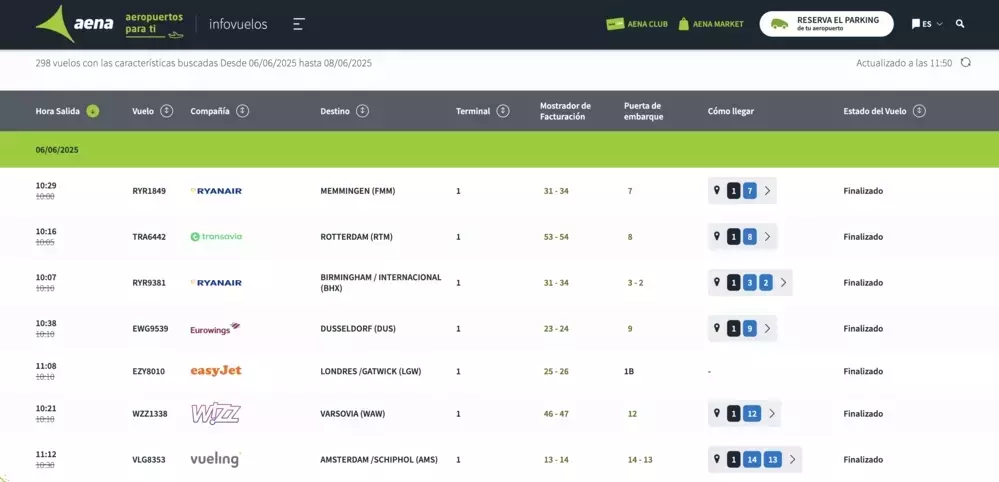
Task: Click the search magnifier icon
Action: (x=960, y=24)
